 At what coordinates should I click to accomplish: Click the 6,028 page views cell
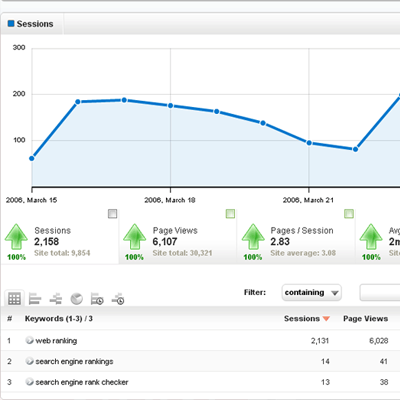[x=379, y=341]
